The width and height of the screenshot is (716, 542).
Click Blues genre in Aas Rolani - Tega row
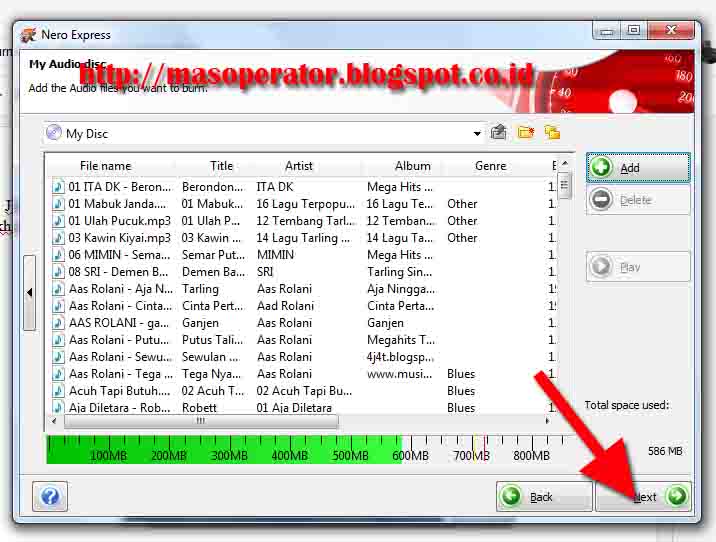461,374
